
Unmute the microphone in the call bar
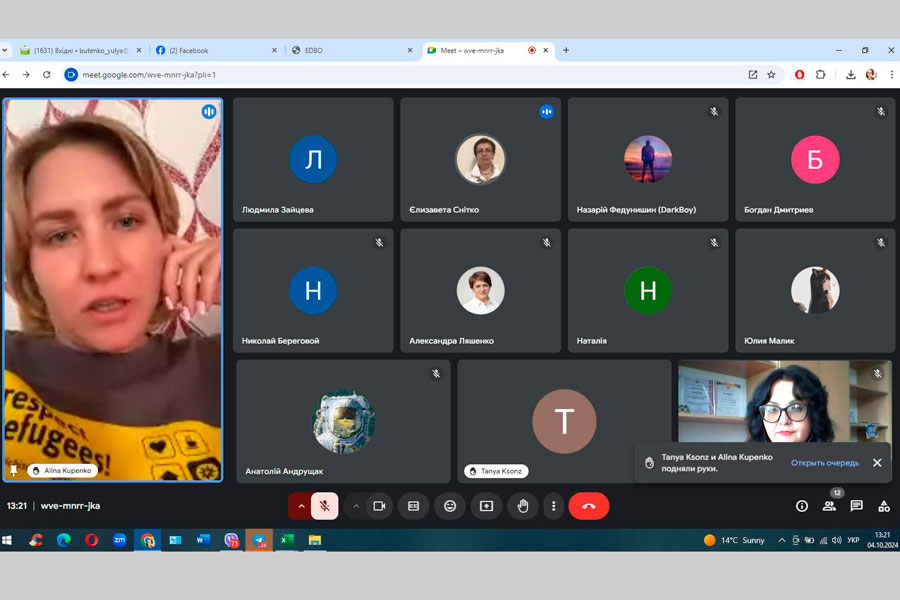pos(324,506)
